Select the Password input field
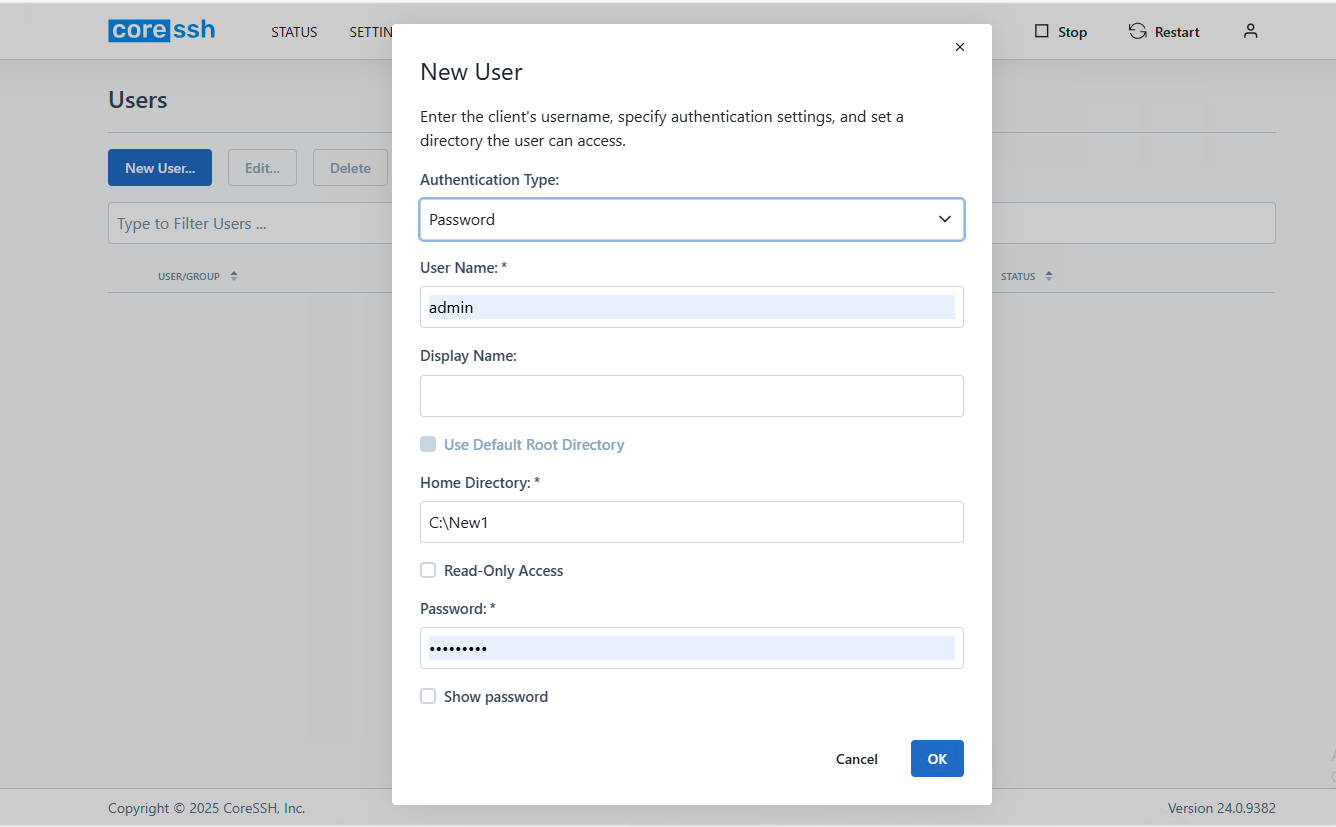The image size is (1336, 827). (x=691, y=648)
